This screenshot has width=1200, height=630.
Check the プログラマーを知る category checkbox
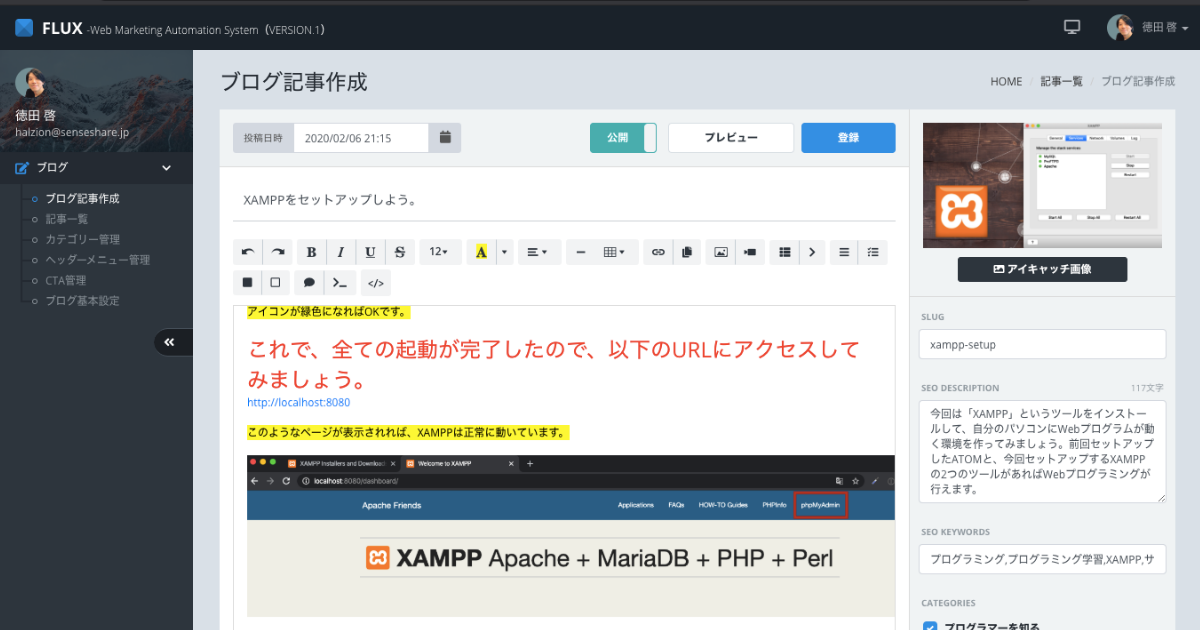930,627
